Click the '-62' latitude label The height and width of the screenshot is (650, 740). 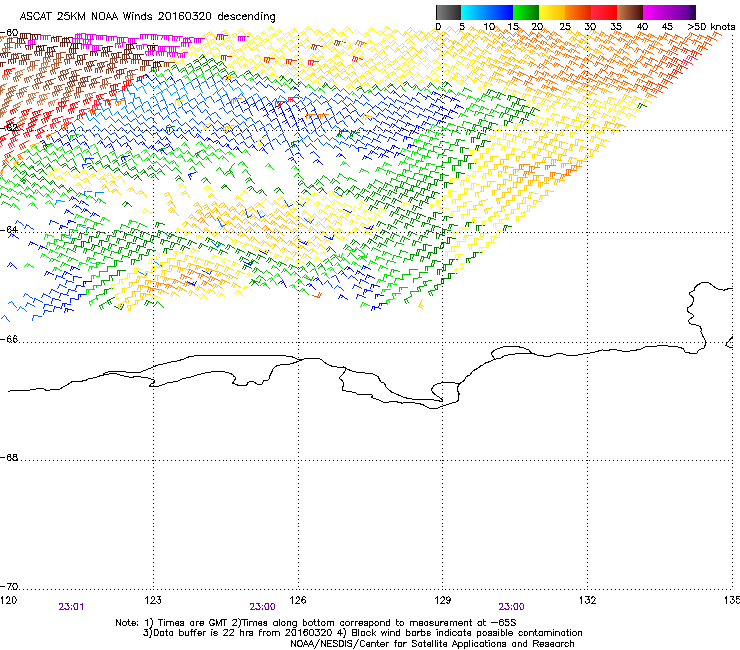[x=9, y=127]
